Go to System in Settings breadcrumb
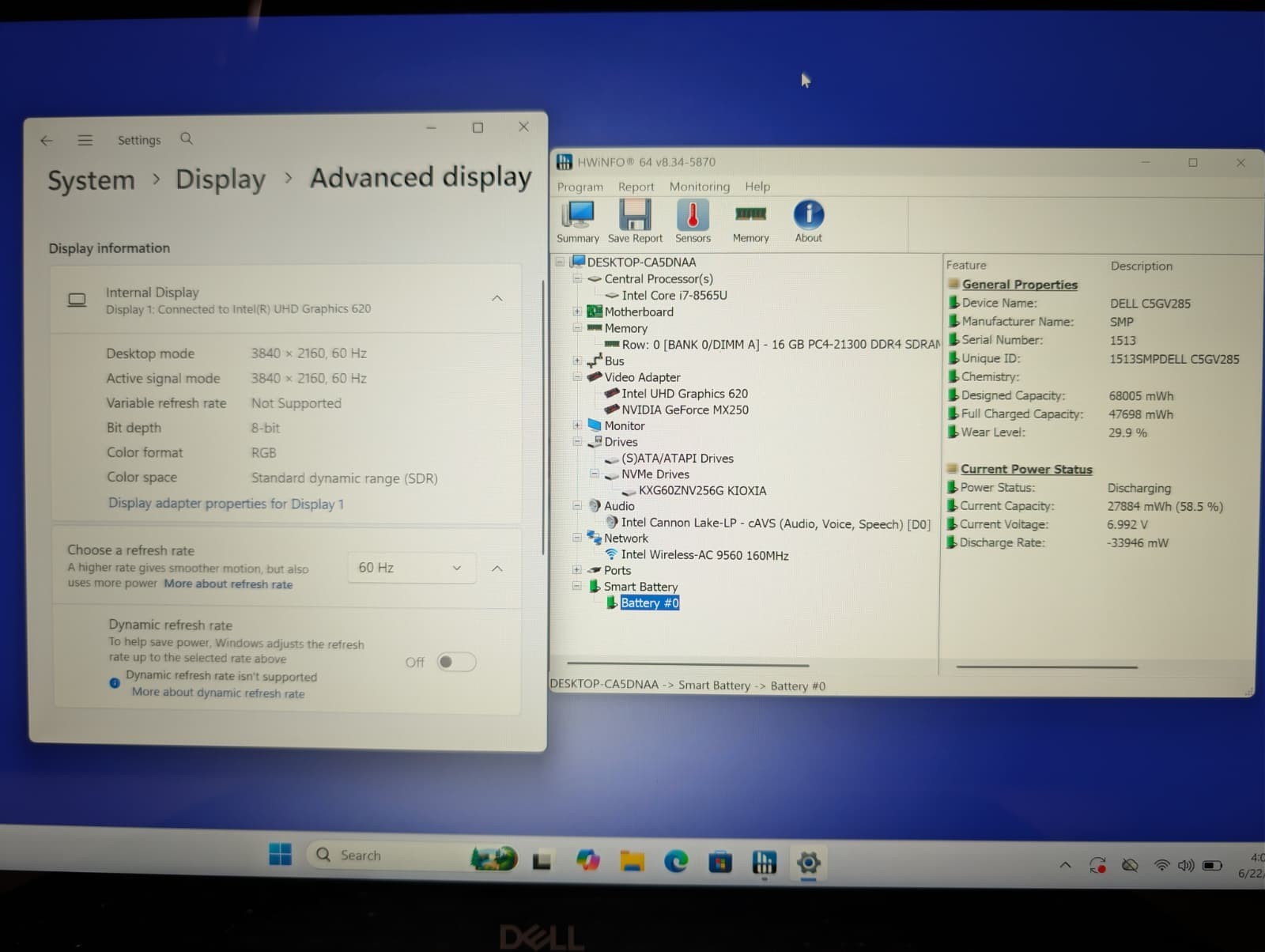 pyautogui.click(x=91, y=180)
